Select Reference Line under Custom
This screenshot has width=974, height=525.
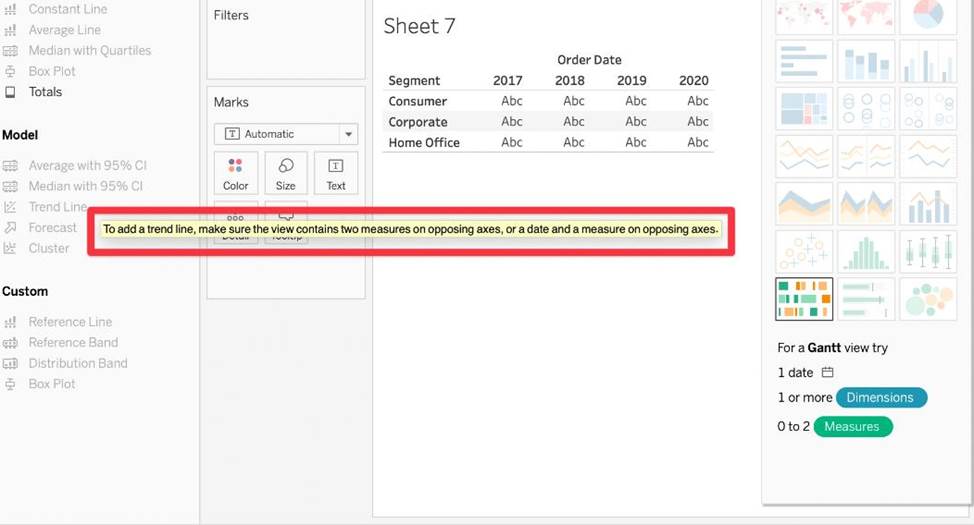70,322
